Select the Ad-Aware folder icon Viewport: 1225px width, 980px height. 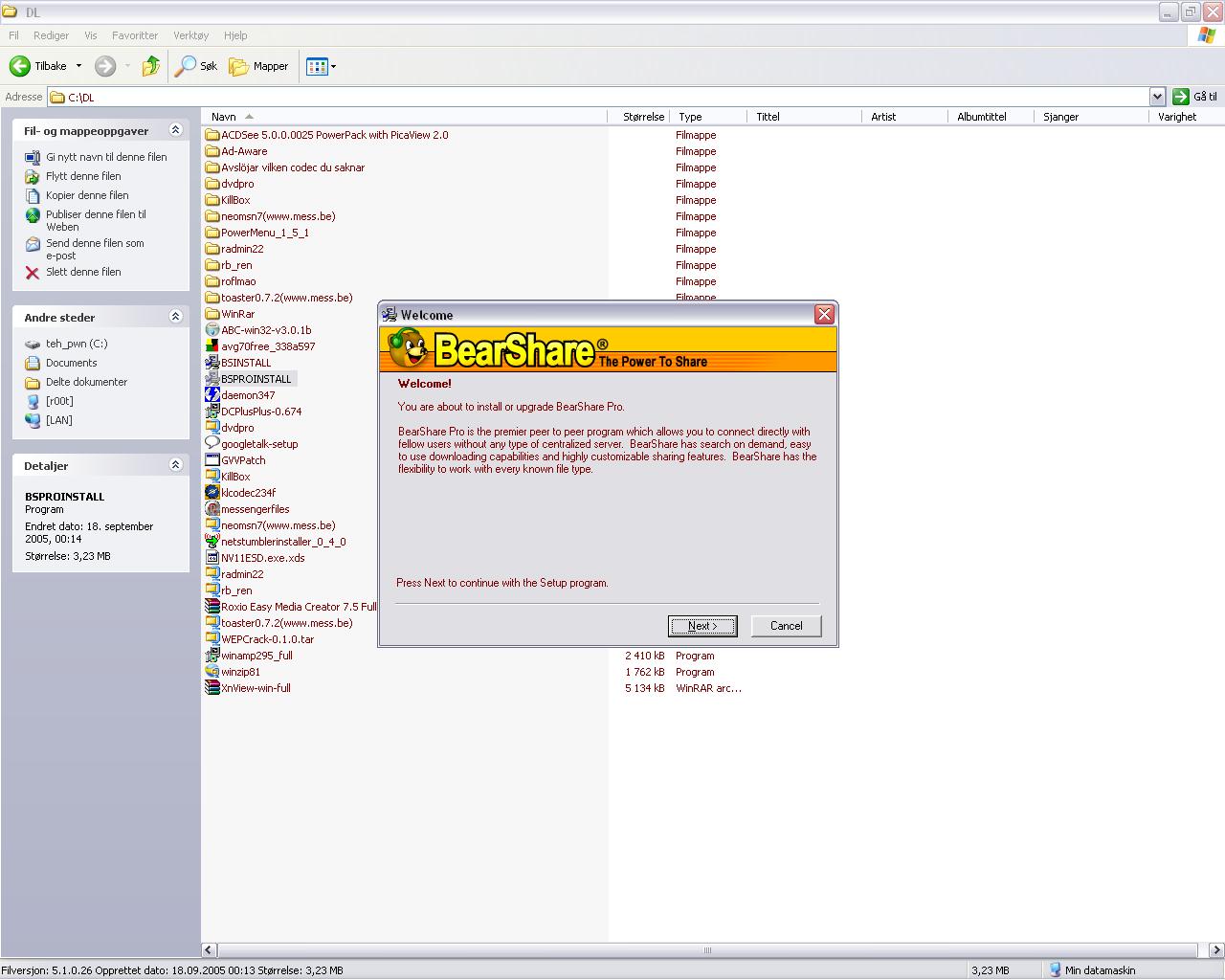[212, 151]
